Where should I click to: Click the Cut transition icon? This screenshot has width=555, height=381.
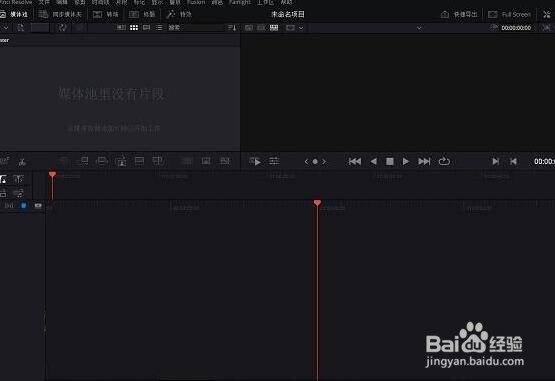coord(187,161)
